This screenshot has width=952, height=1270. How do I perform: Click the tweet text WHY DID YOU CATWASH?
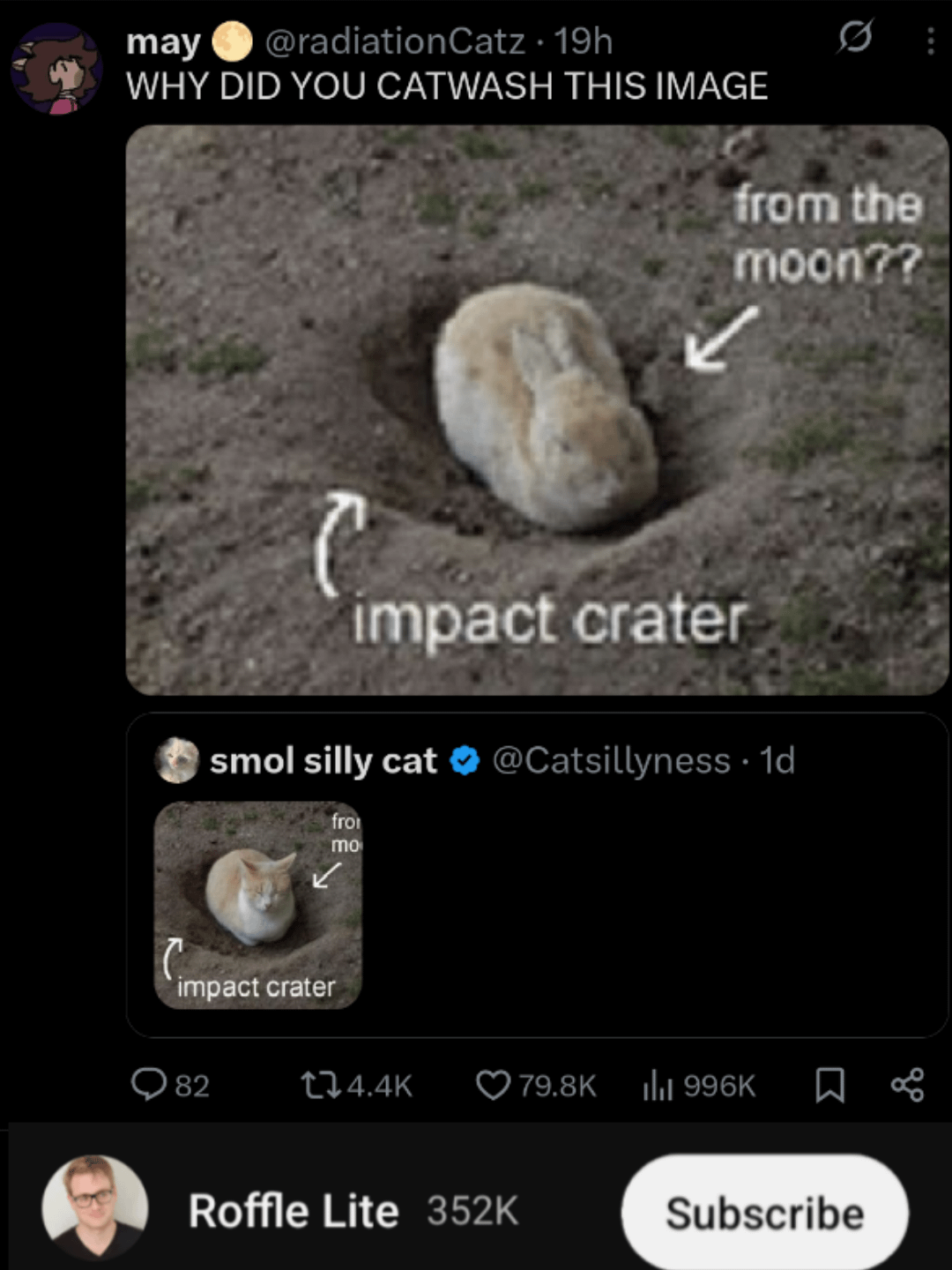[447, 86]
